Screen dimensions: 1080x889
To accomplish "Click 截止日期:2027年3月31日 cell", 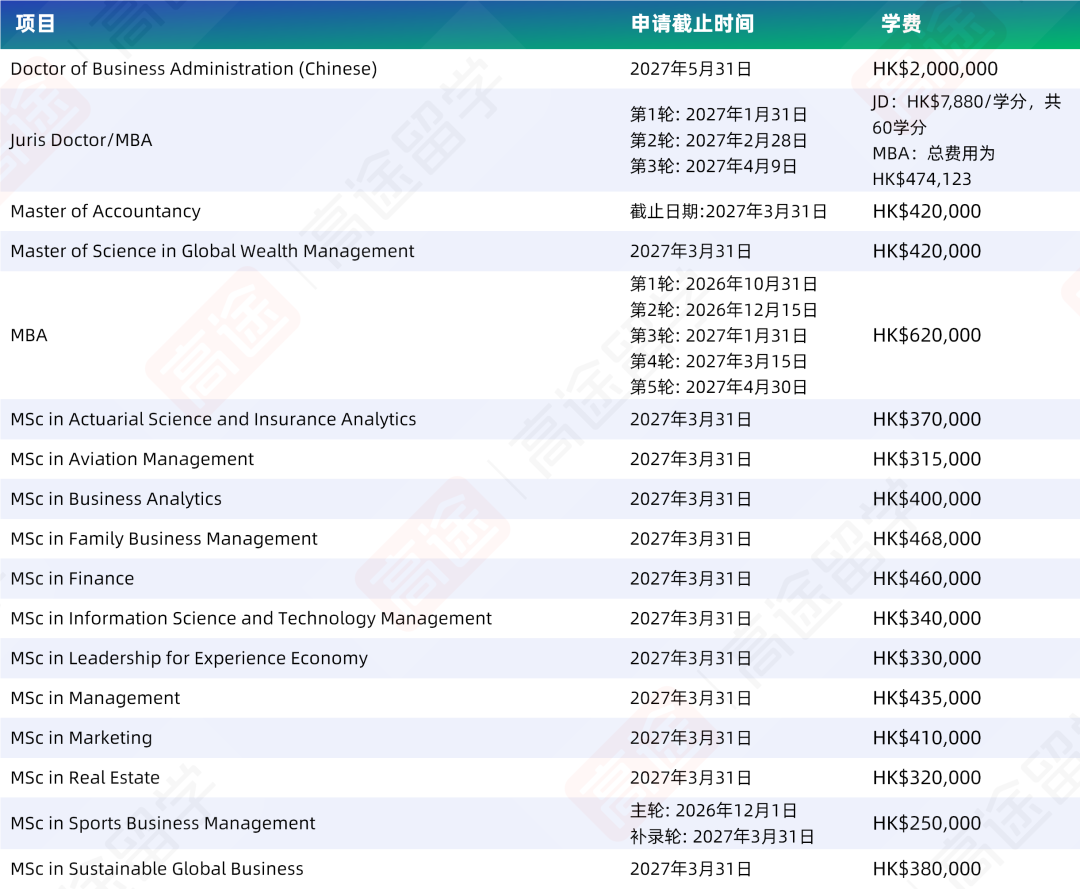I will click(729, 211).
